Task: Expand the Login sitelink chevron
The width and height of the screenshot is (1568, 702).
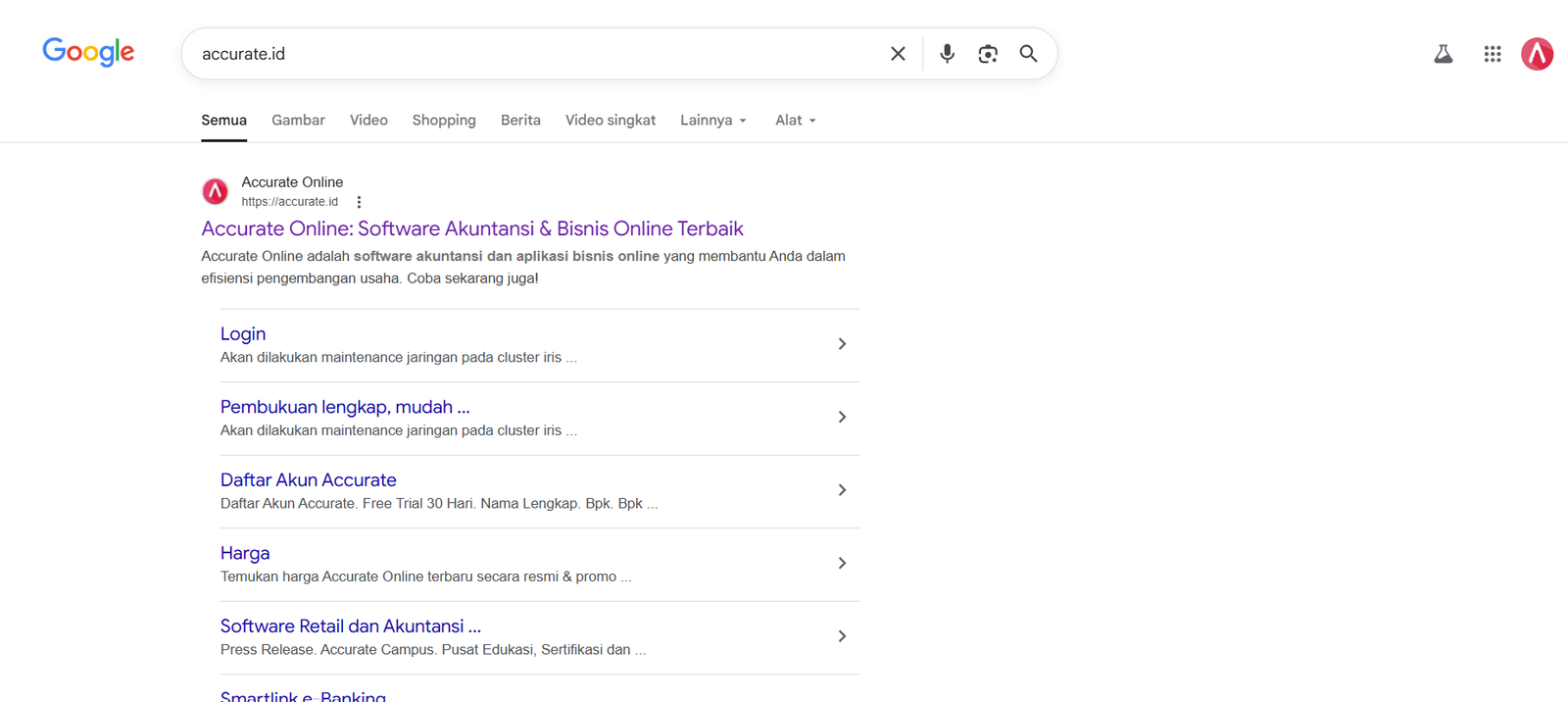Action: pos(842,344)
